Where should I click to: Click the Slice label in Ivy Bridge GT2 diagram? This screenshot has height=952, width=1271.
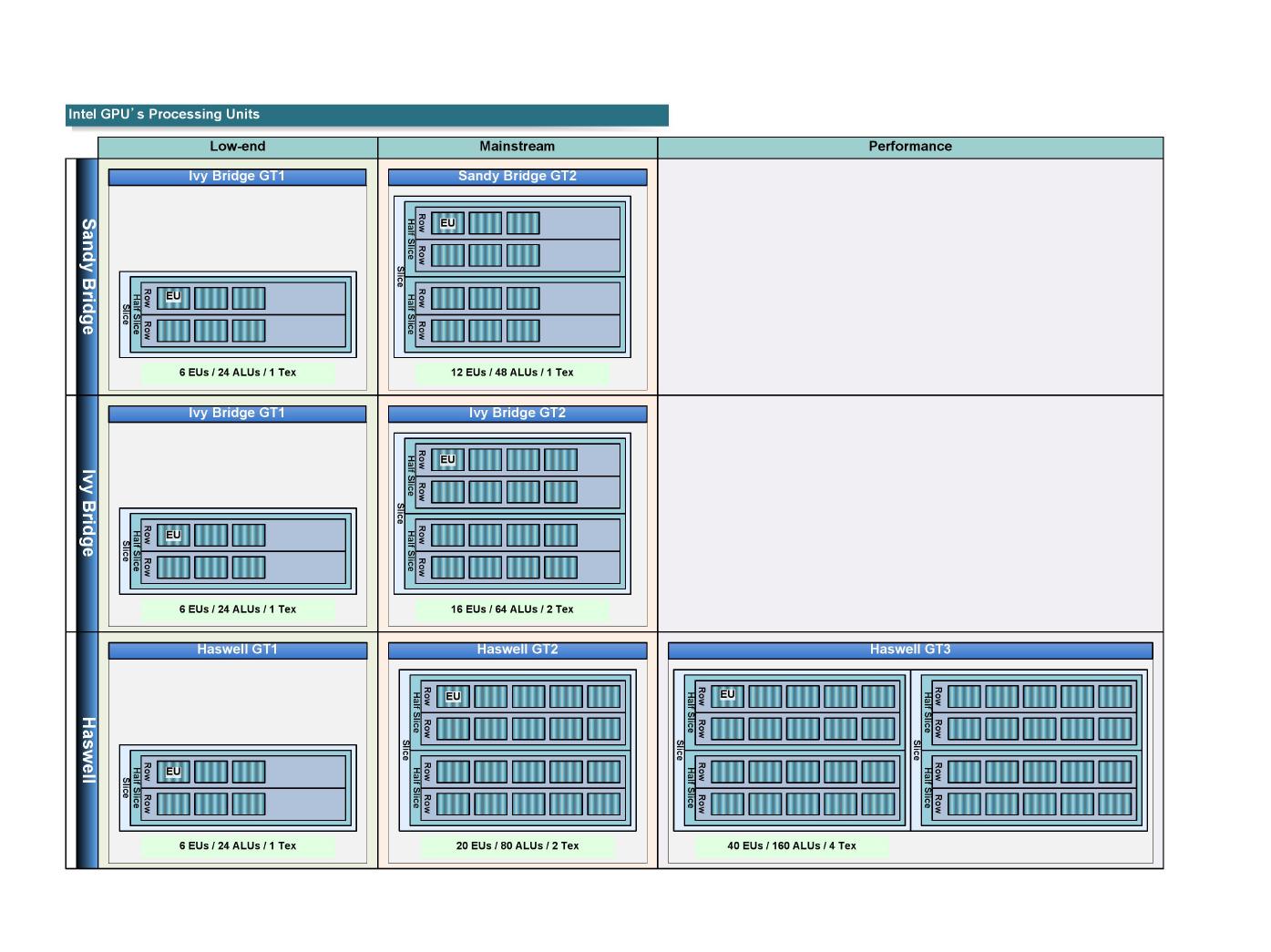400,514
